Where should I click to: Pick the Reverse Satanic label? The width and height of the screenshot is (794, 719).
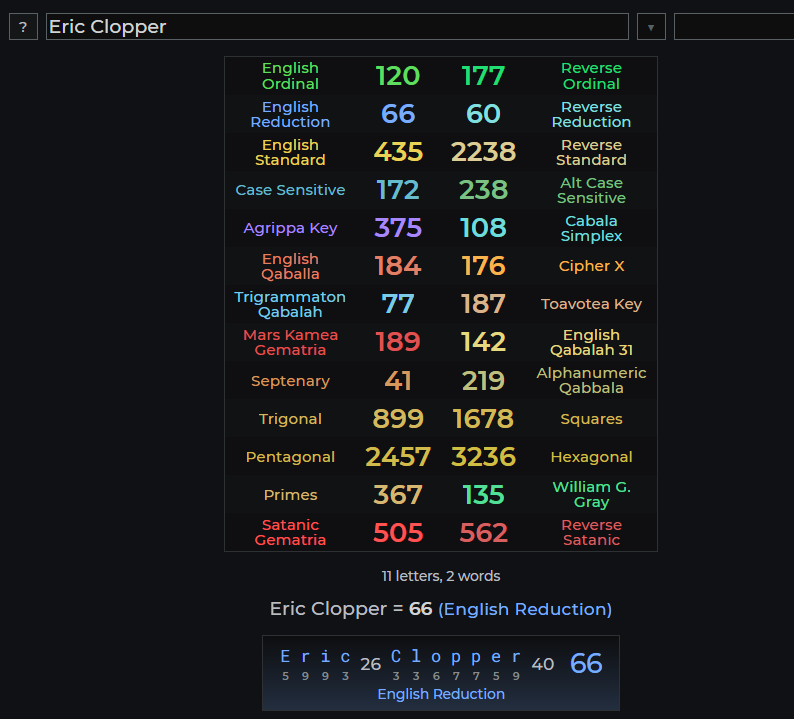(x=591, y=532)
